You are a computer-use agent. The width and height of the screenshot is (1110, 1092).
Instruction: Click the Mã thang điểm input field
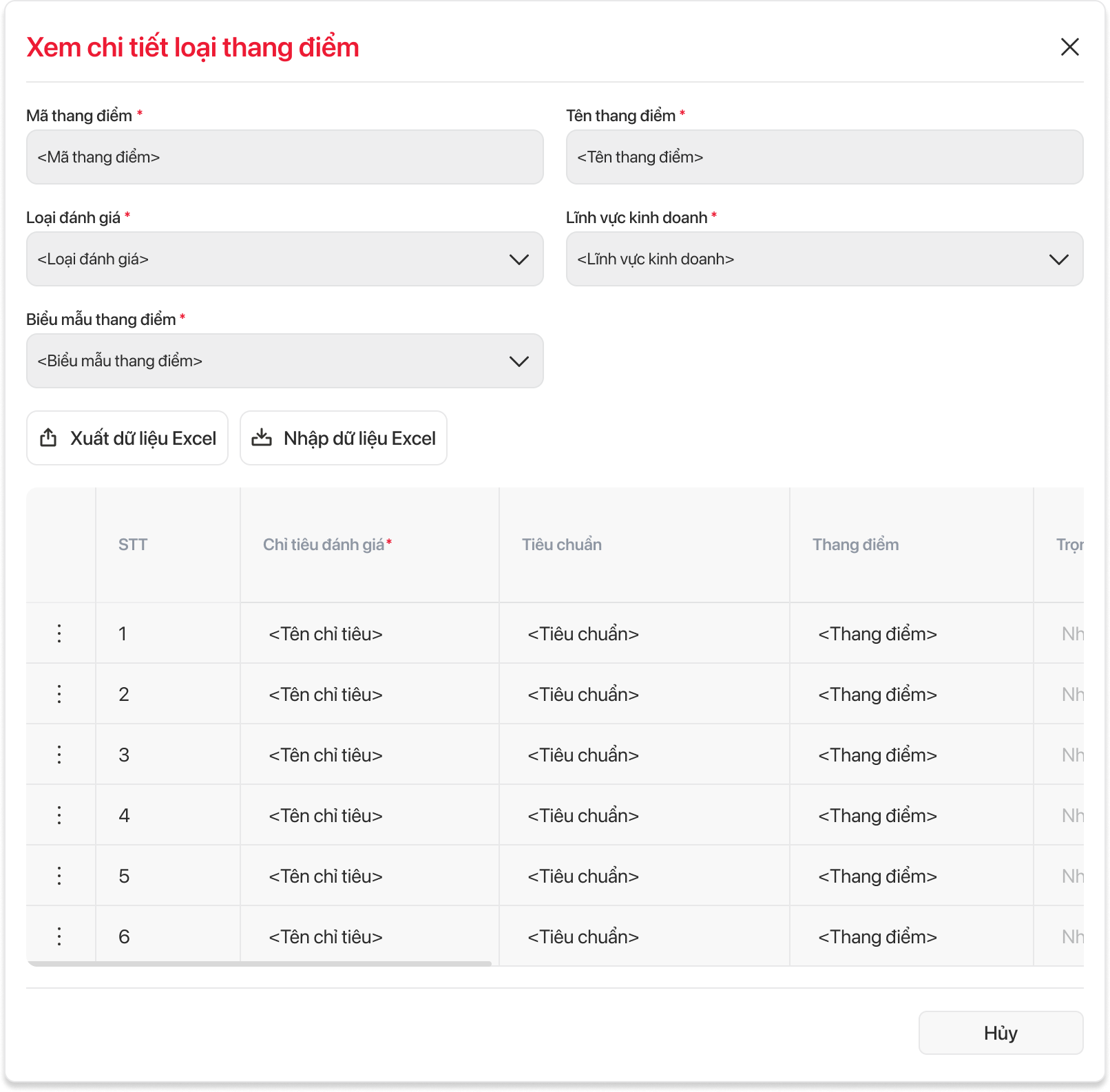point(285,157)
